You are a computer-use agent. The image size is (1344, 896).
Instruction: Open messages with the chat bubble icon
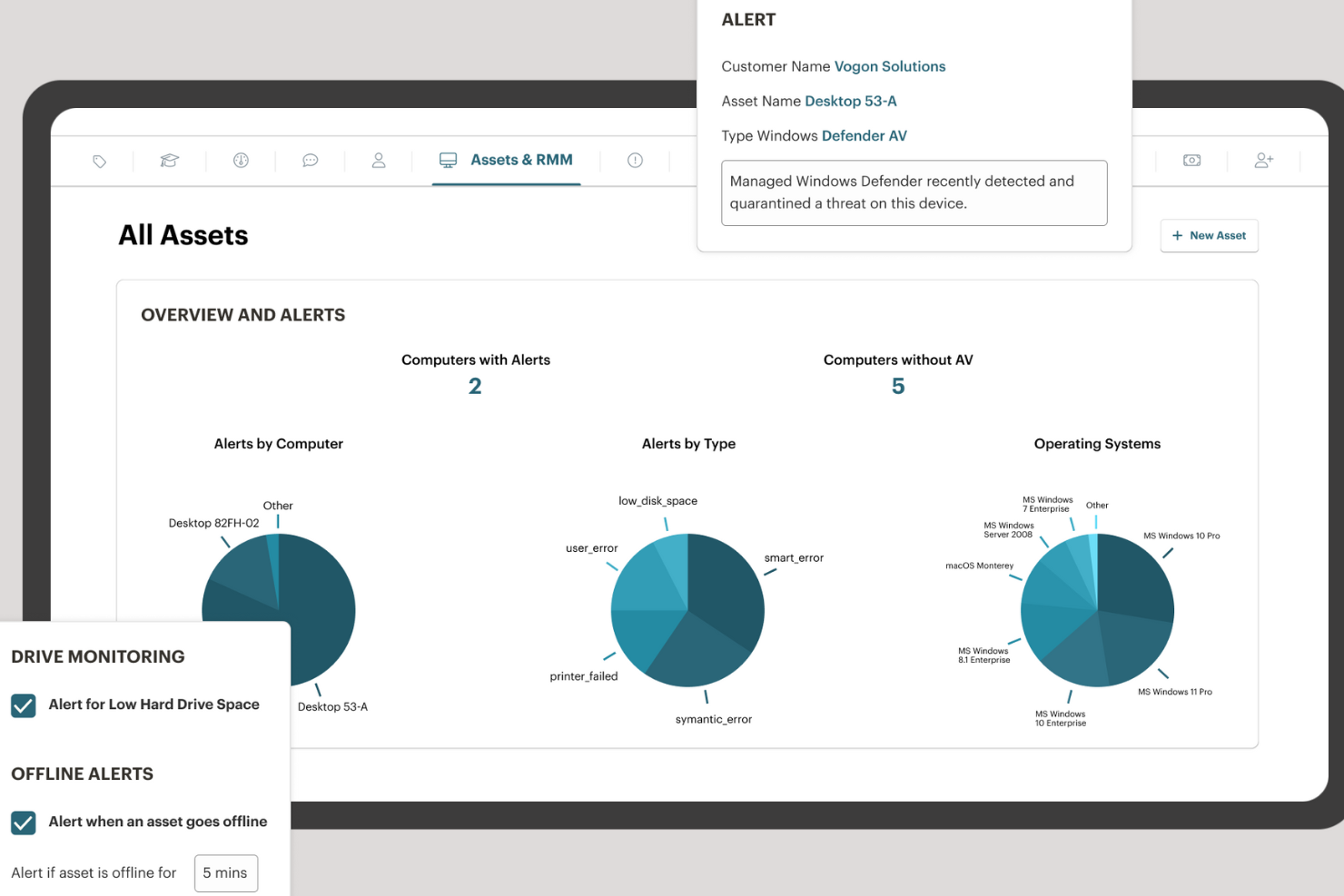(310, 160)
